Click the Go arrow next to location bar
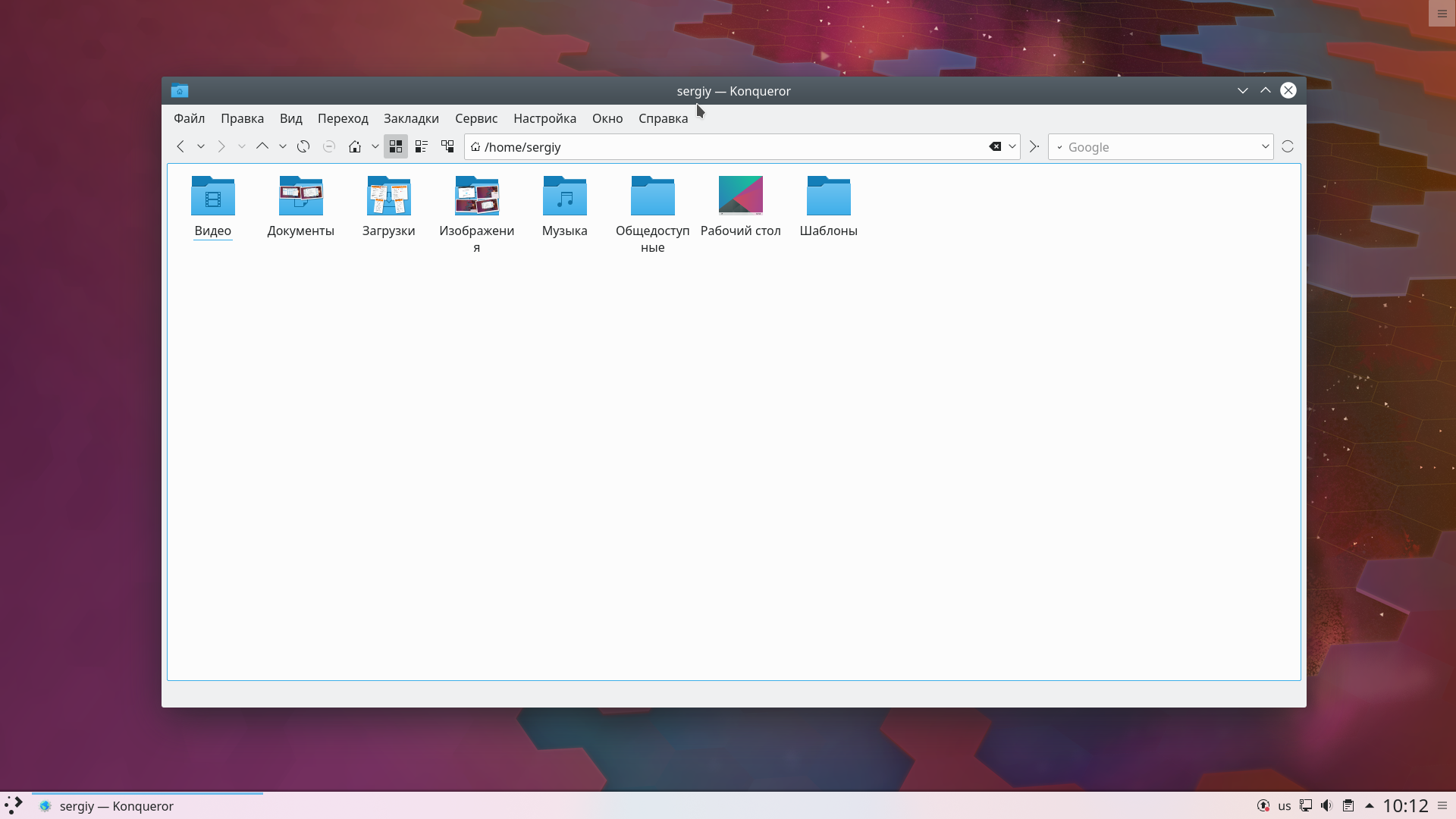Viewport: 1456px width, 819px height. coord(1034,146)
